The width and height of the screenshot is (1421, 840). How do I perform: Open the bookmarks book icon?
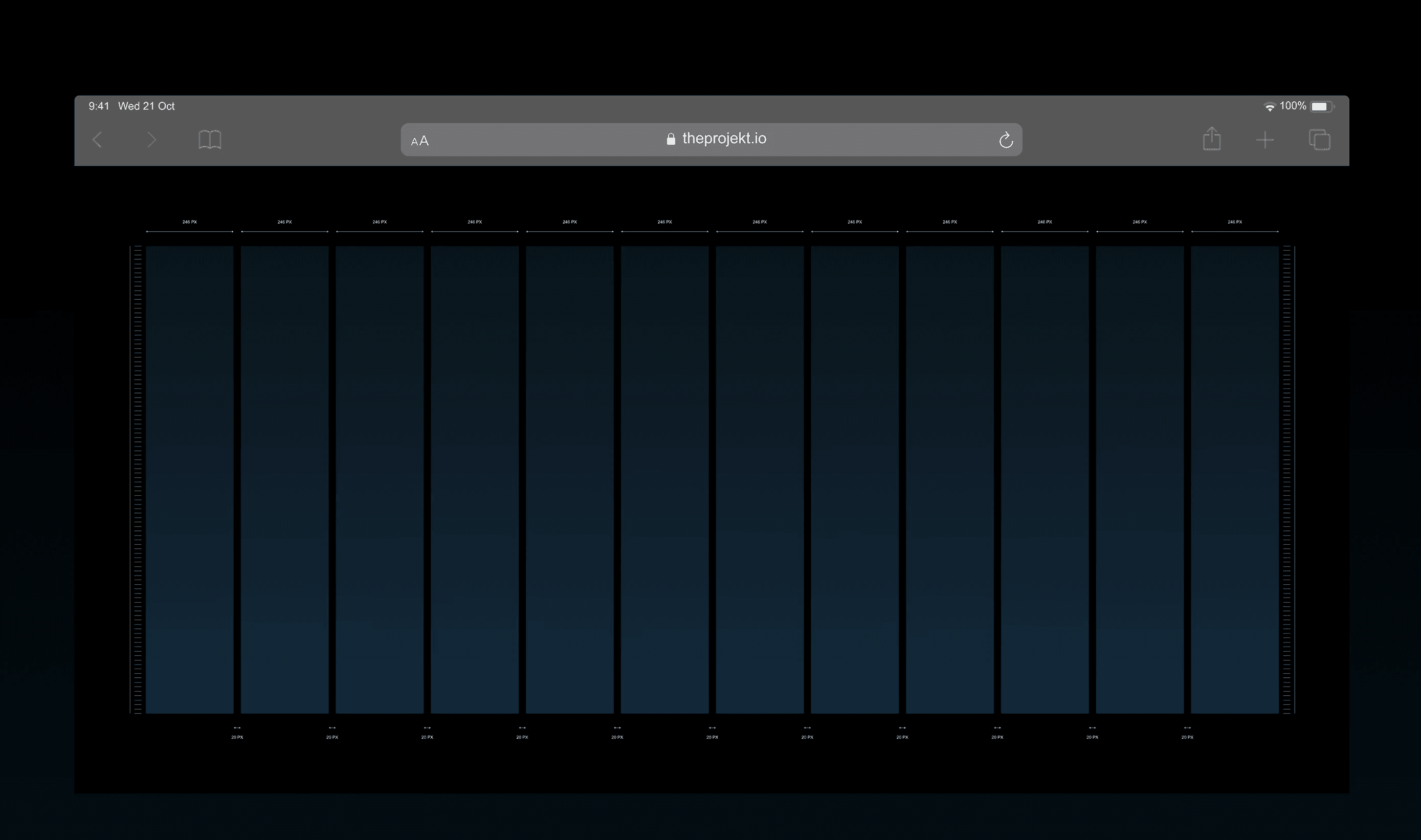click(210, 139)
